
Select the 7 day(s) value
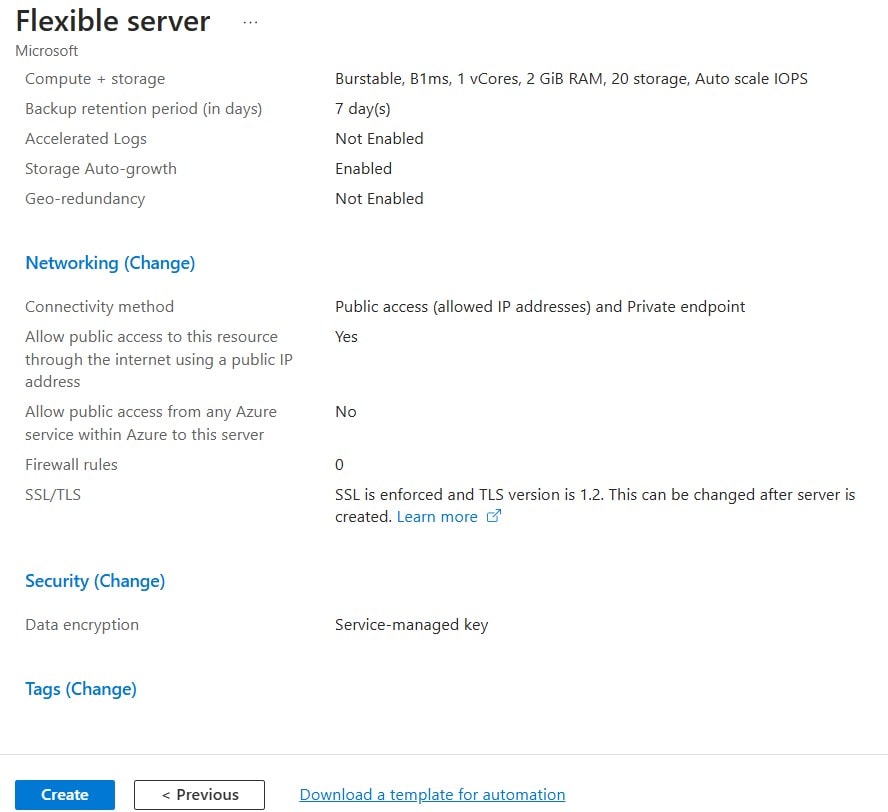pos(363,109)
